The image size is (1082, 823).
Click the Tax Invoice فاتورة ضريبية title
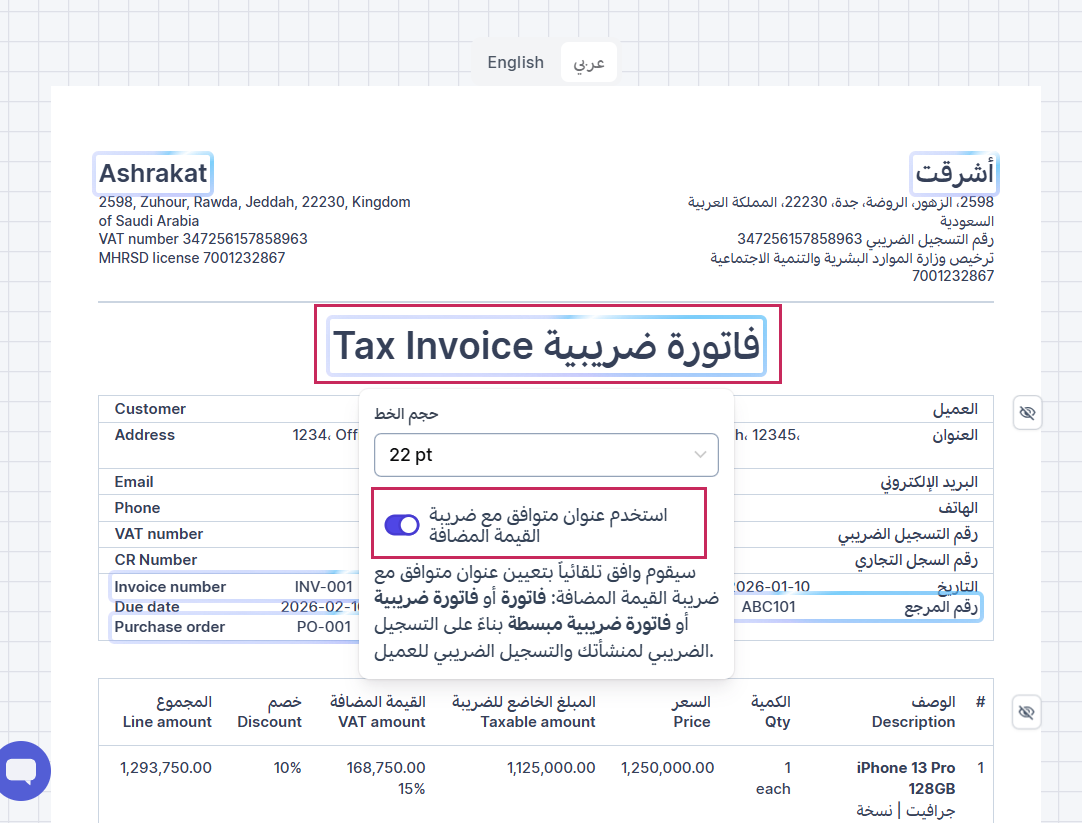tap(546, 346)
